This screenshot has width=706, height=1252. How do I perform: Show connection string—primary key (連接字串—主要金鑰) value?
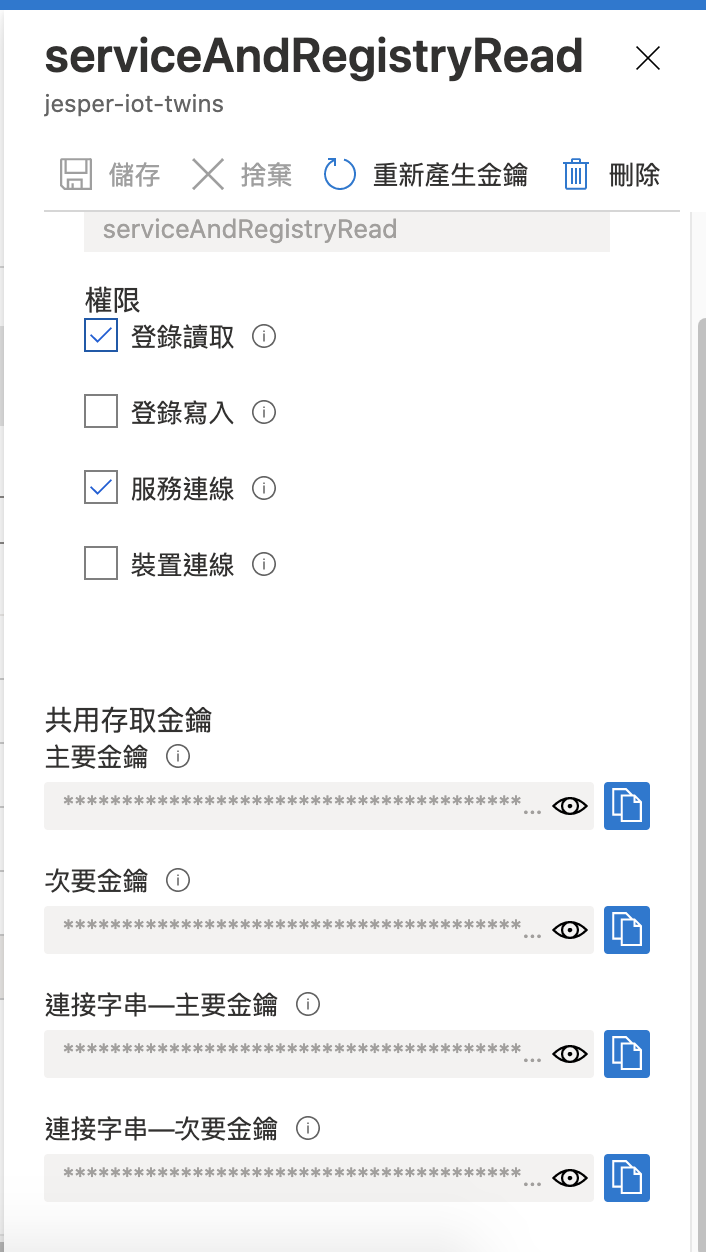(x=570, y=1054)
